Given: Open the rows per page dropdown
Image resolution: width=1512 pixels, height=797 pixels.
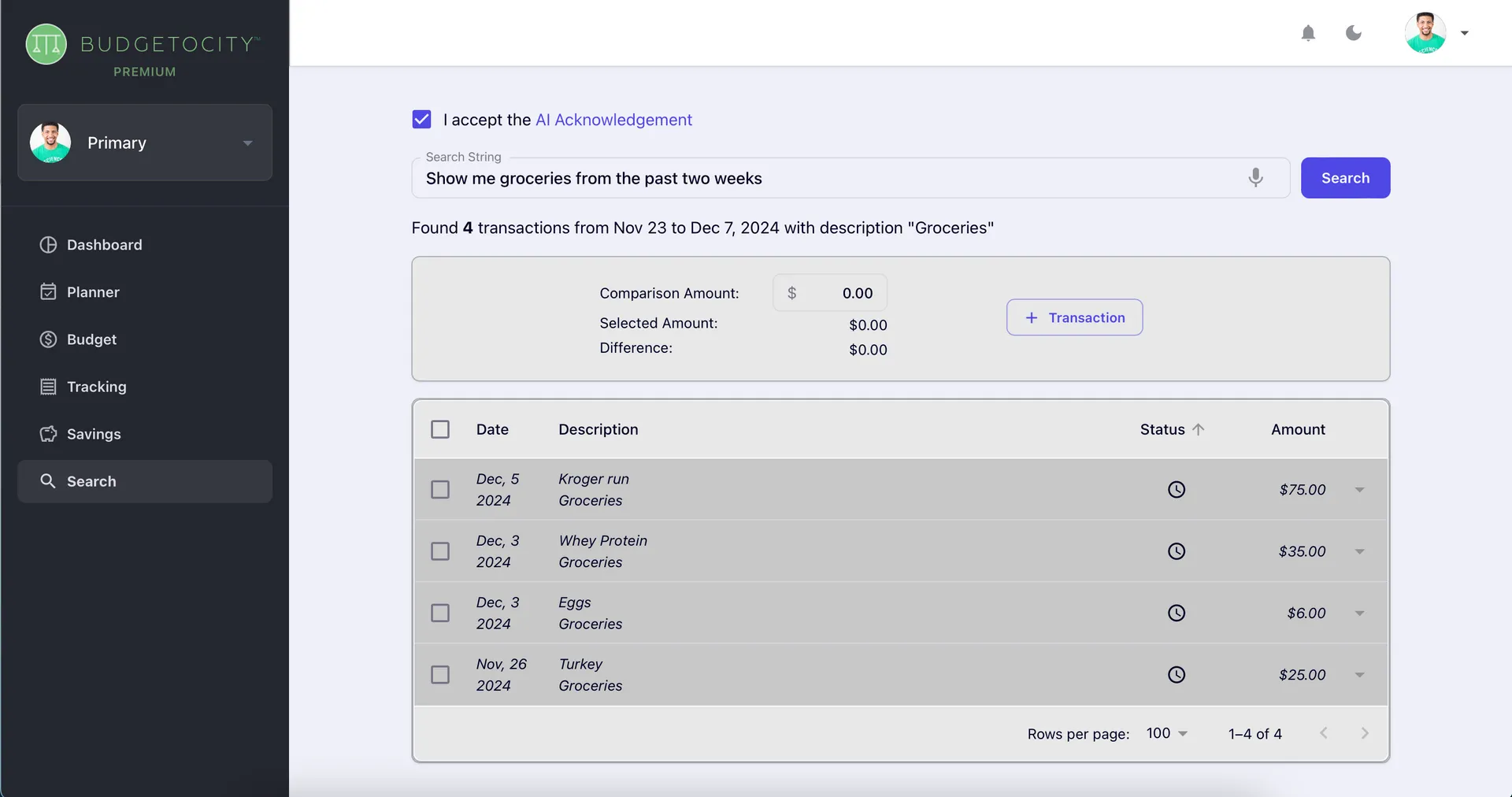Looking at the screenshot, I should pos(1166,733).
